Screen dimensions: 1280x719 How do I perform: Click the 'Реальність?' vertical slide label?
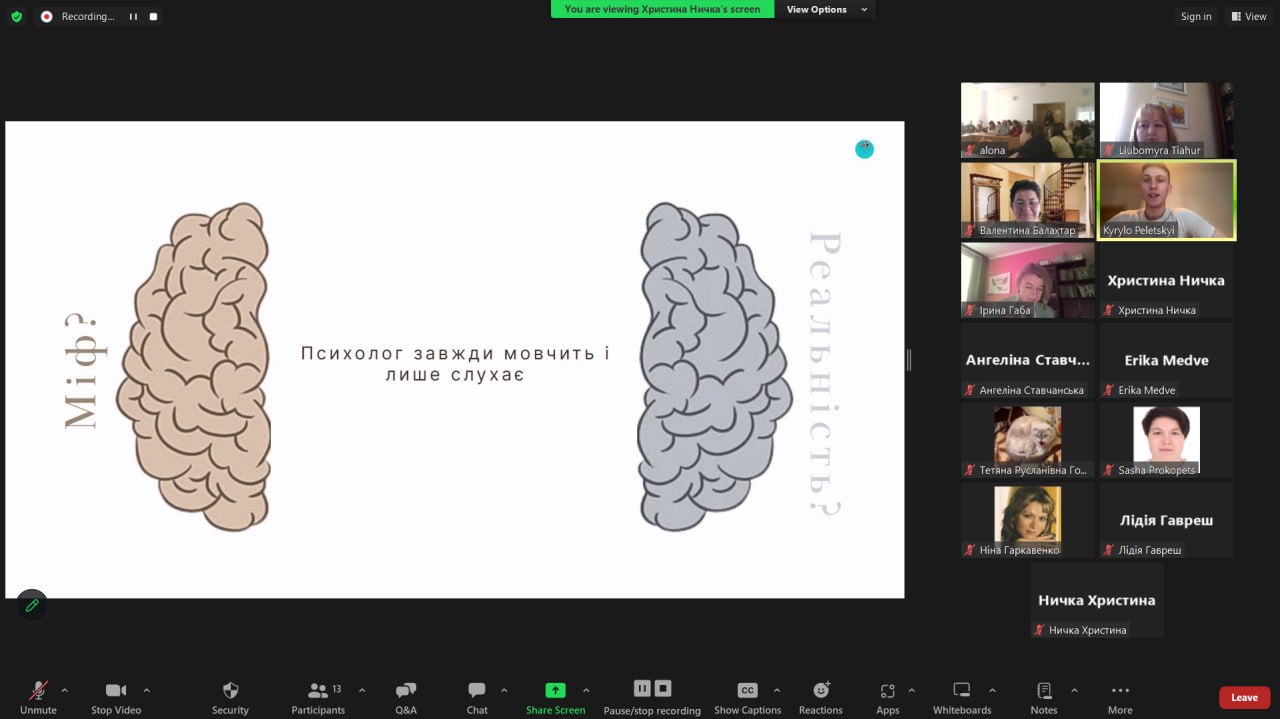pos(825,375)
